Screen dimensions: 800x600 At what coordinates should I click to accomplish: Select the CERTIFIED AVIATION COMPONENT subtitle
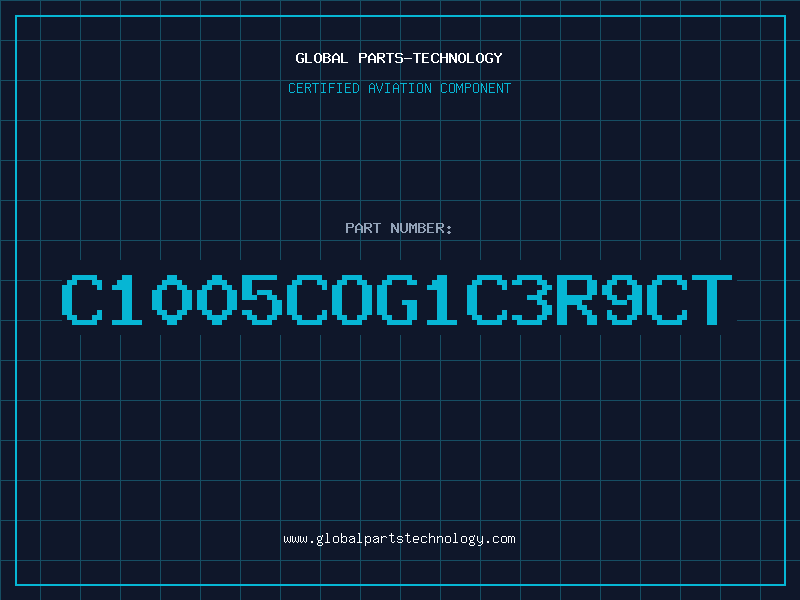[399, 88]
